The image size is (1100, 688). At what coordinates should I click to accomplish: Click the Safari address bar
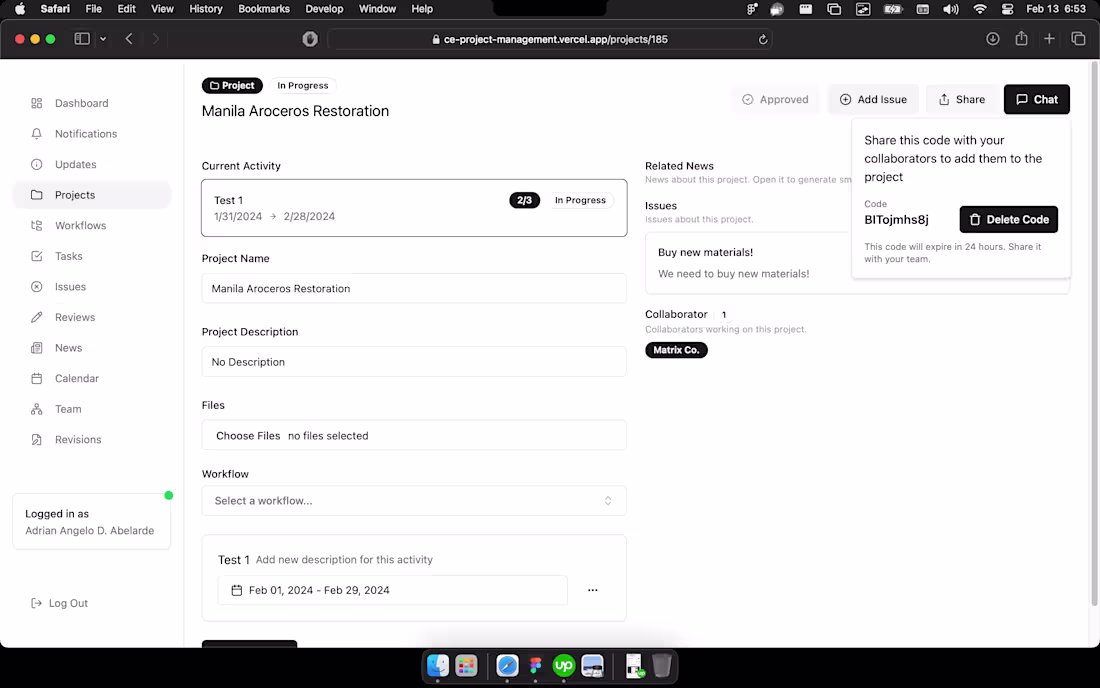pos(549,39)
